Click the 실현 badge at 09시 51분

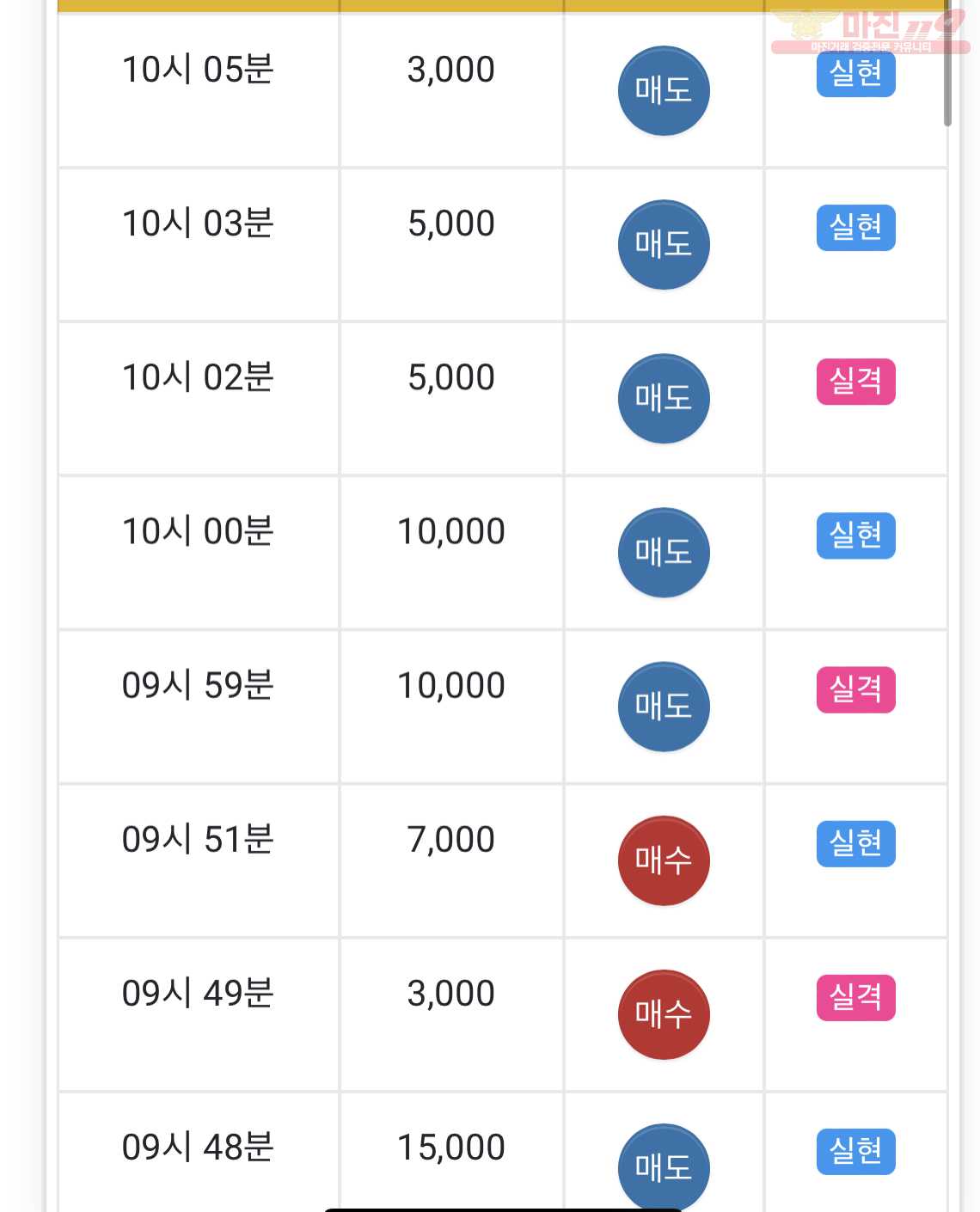click(x=856, y=843)
